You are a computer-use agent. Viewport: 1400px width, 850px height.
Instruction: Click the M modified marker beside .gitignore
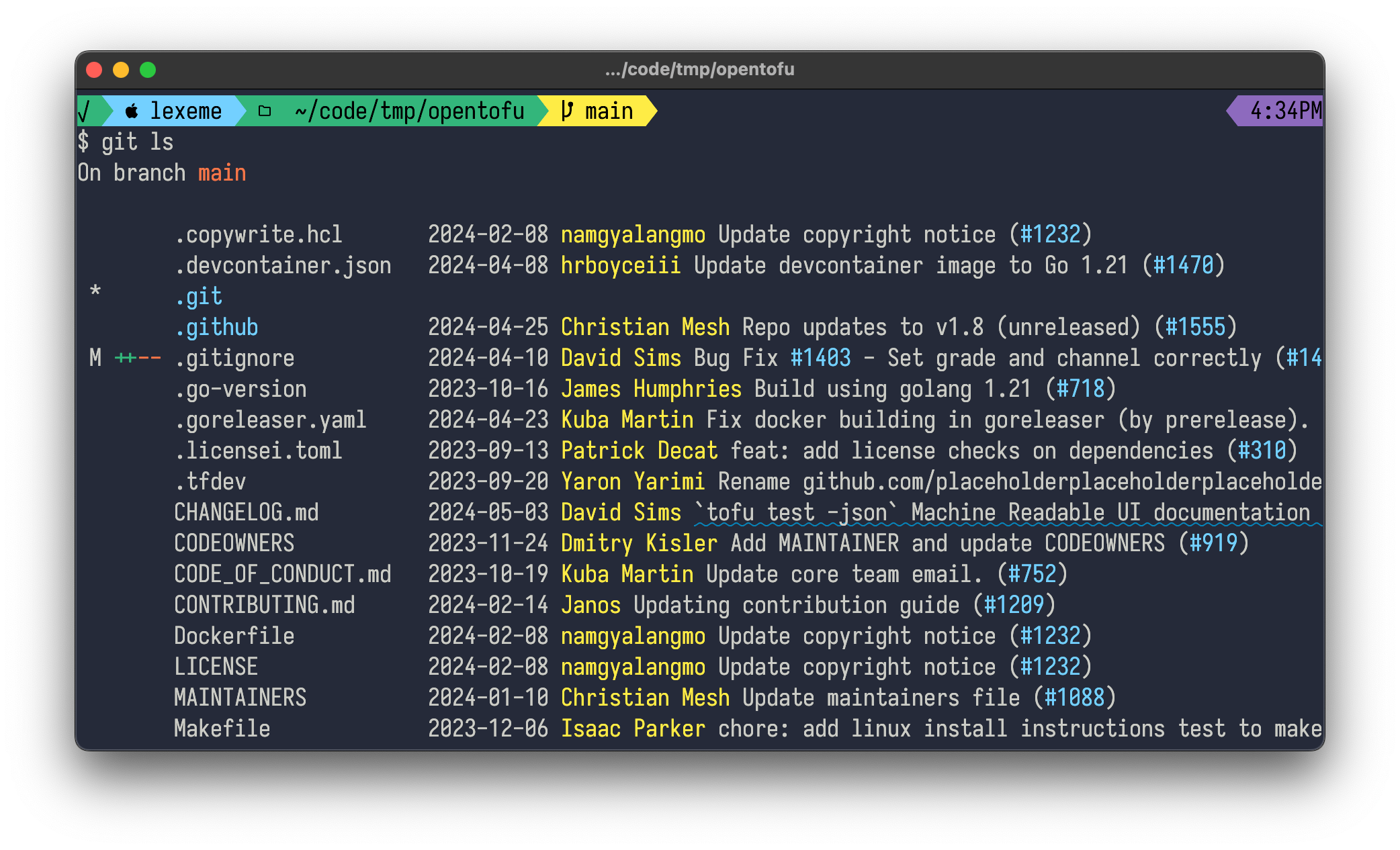click(x=95, y=358)
